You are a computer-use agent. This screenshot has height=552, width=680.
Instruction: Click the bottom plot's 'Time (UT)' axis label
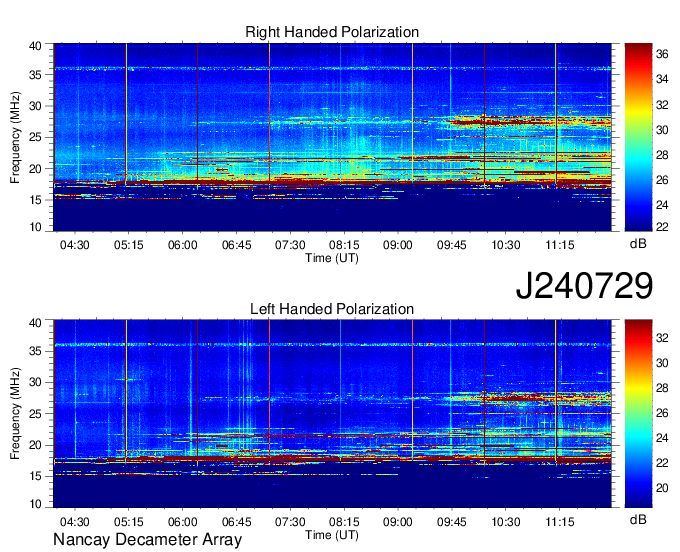(332, 535)
